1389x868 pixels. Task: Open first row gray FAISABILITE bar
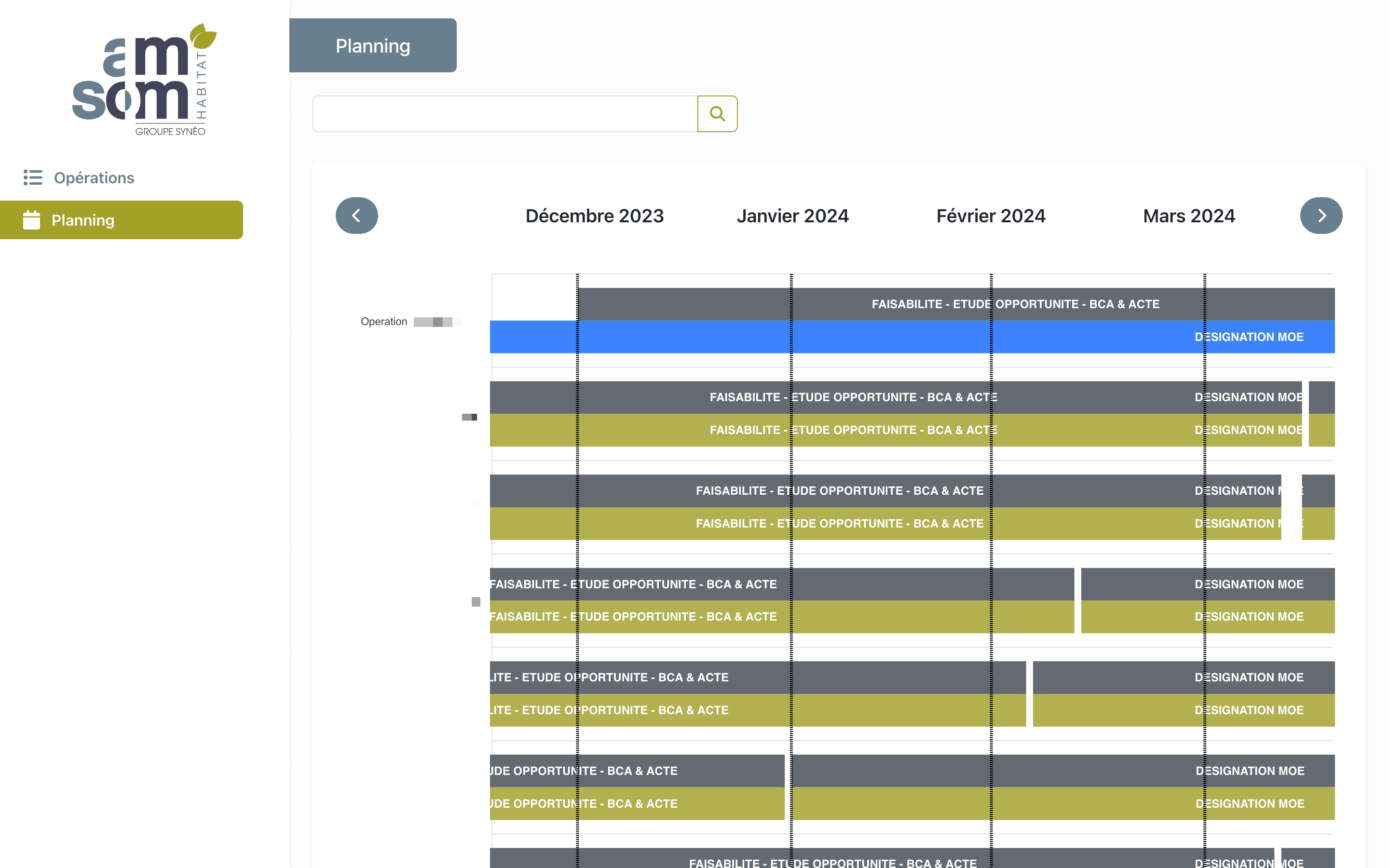pyautogui.click(x=955, y=304)
